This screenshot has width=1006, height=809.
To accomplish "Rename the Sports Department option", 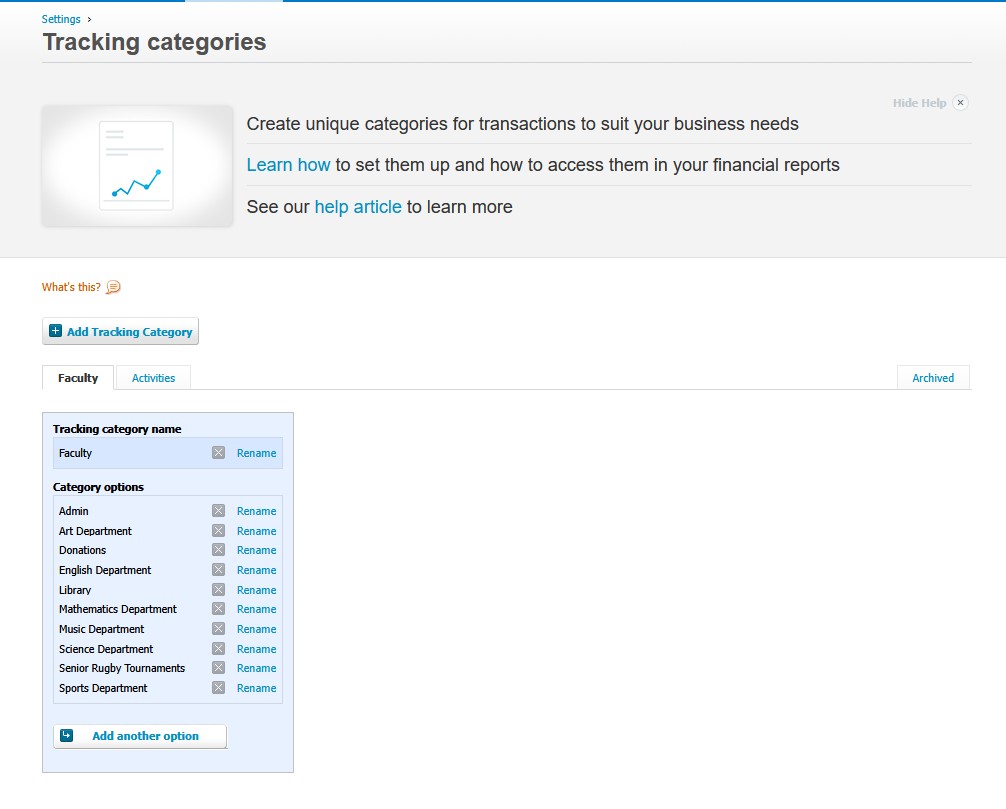I will pyautogui.click(x=256, y=688).
